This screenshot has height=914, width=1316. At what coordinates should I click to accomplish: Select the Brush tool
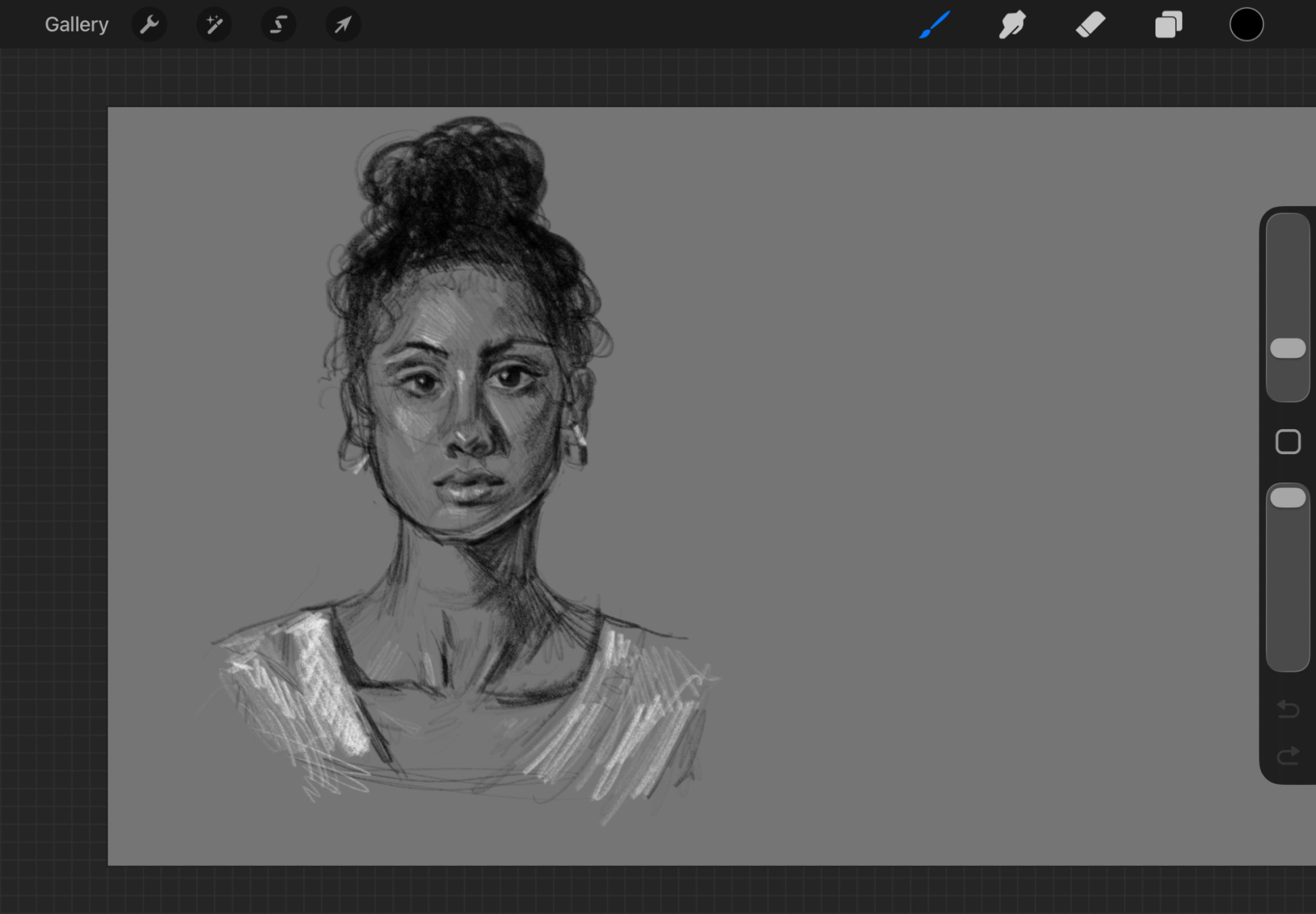point(934,25)
